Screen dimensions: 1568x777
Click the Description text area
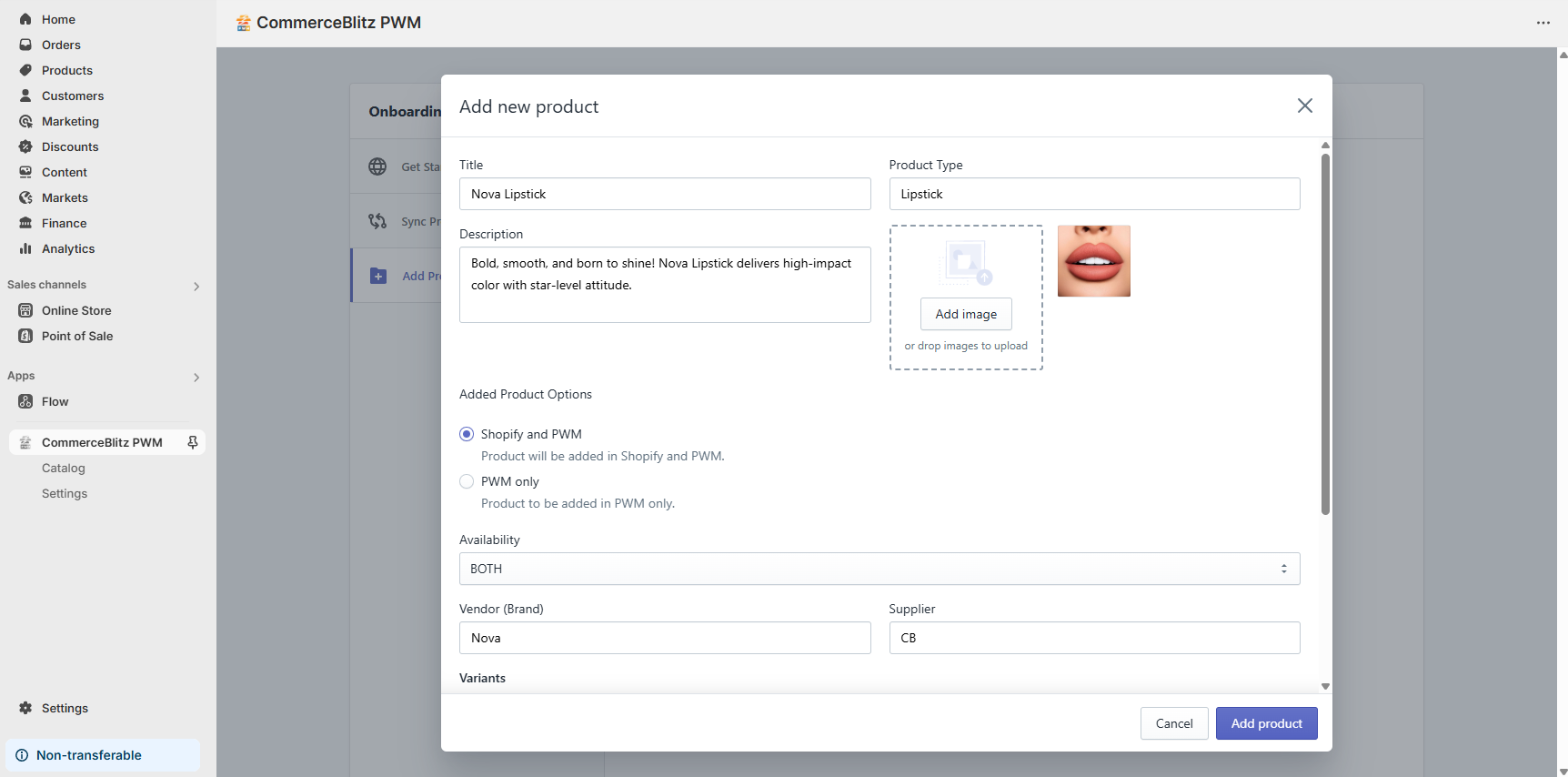click(665, 285)
